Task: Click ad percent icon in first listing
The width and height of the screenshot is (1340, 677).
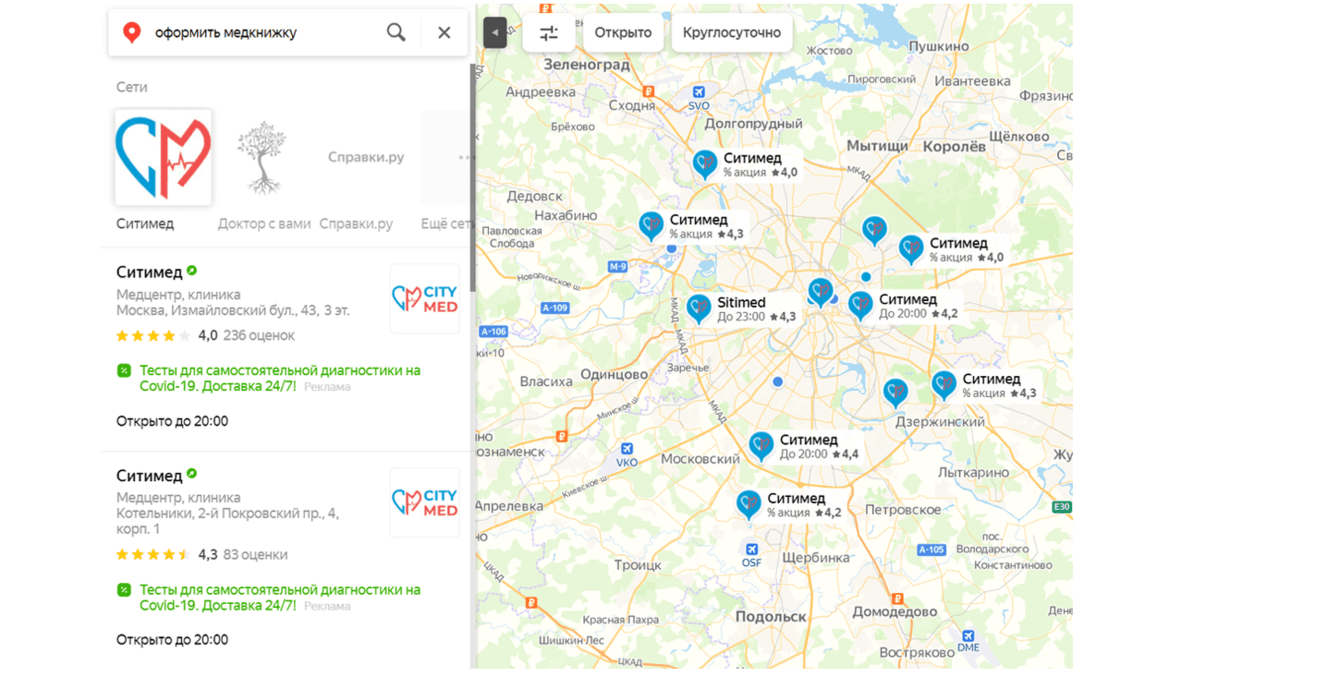Action: (x=124, y=371)
